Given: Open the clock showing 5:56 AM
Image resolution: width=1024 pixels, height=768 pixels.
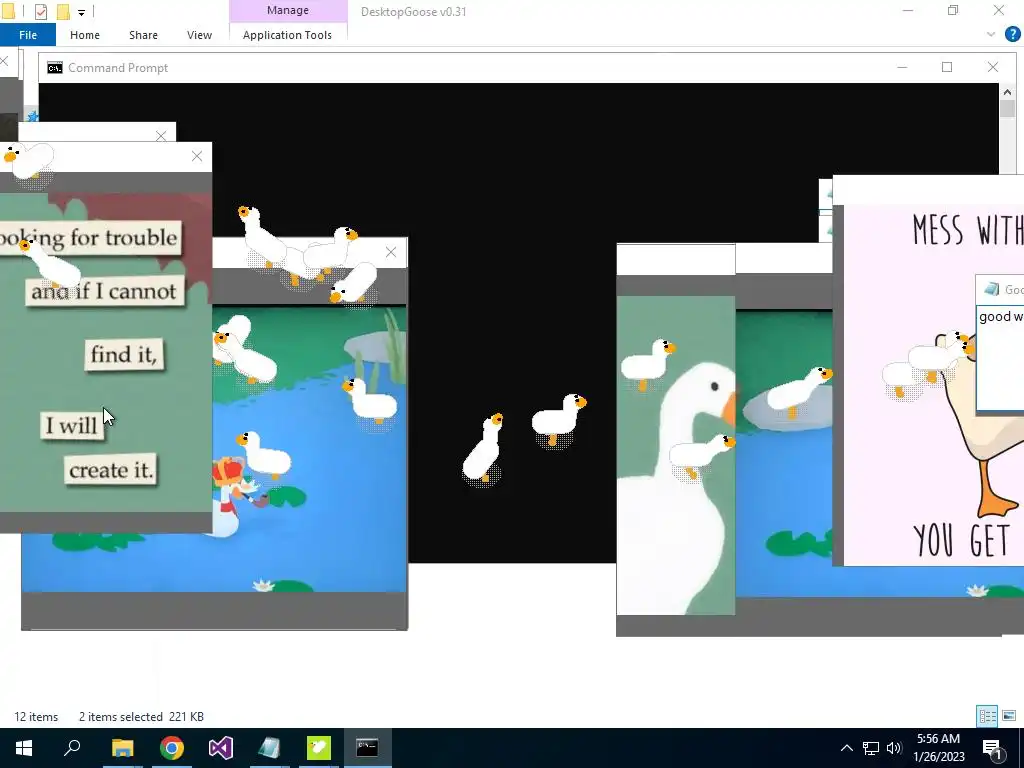Looking at the screenshot, I should point(938,748).
